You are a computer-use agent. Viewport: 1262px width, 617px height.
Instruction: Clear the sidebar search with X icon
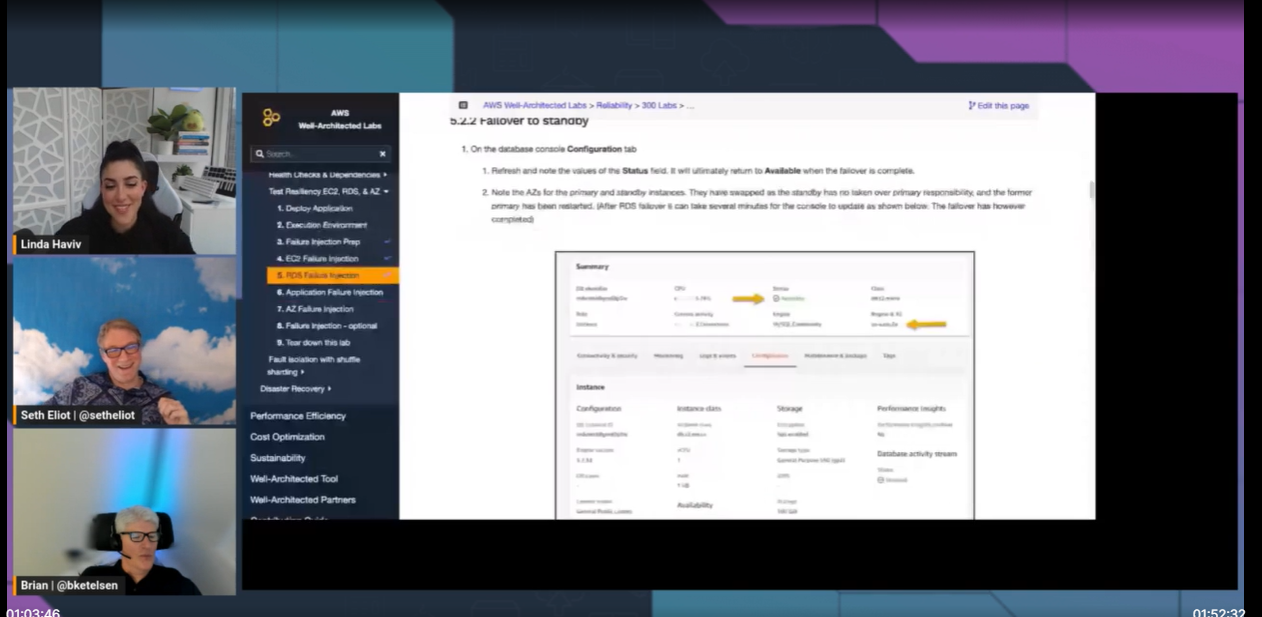click(382, 154)
